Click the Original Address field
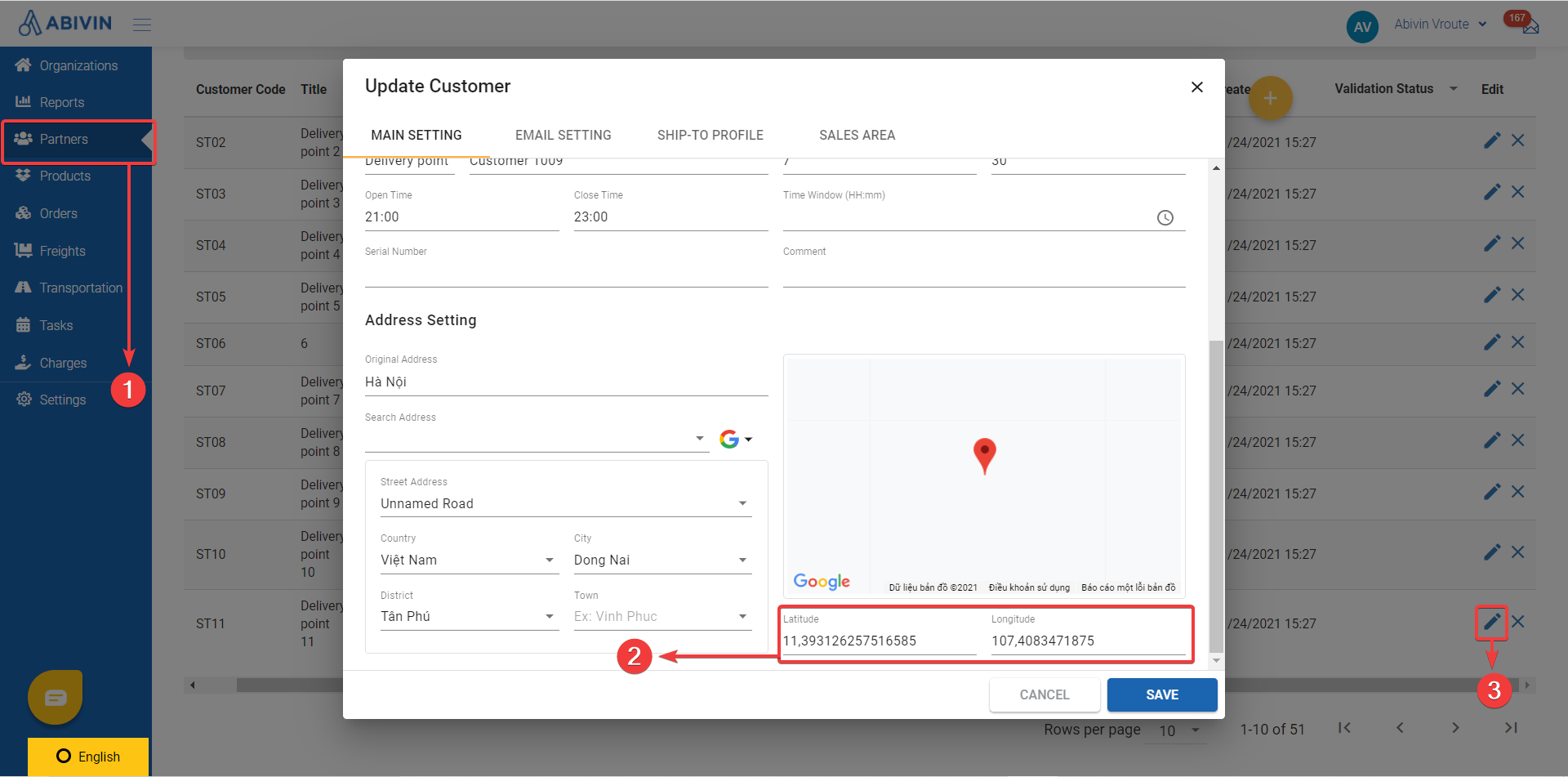Screen dimensions: 1568x777 coord(566,382)
